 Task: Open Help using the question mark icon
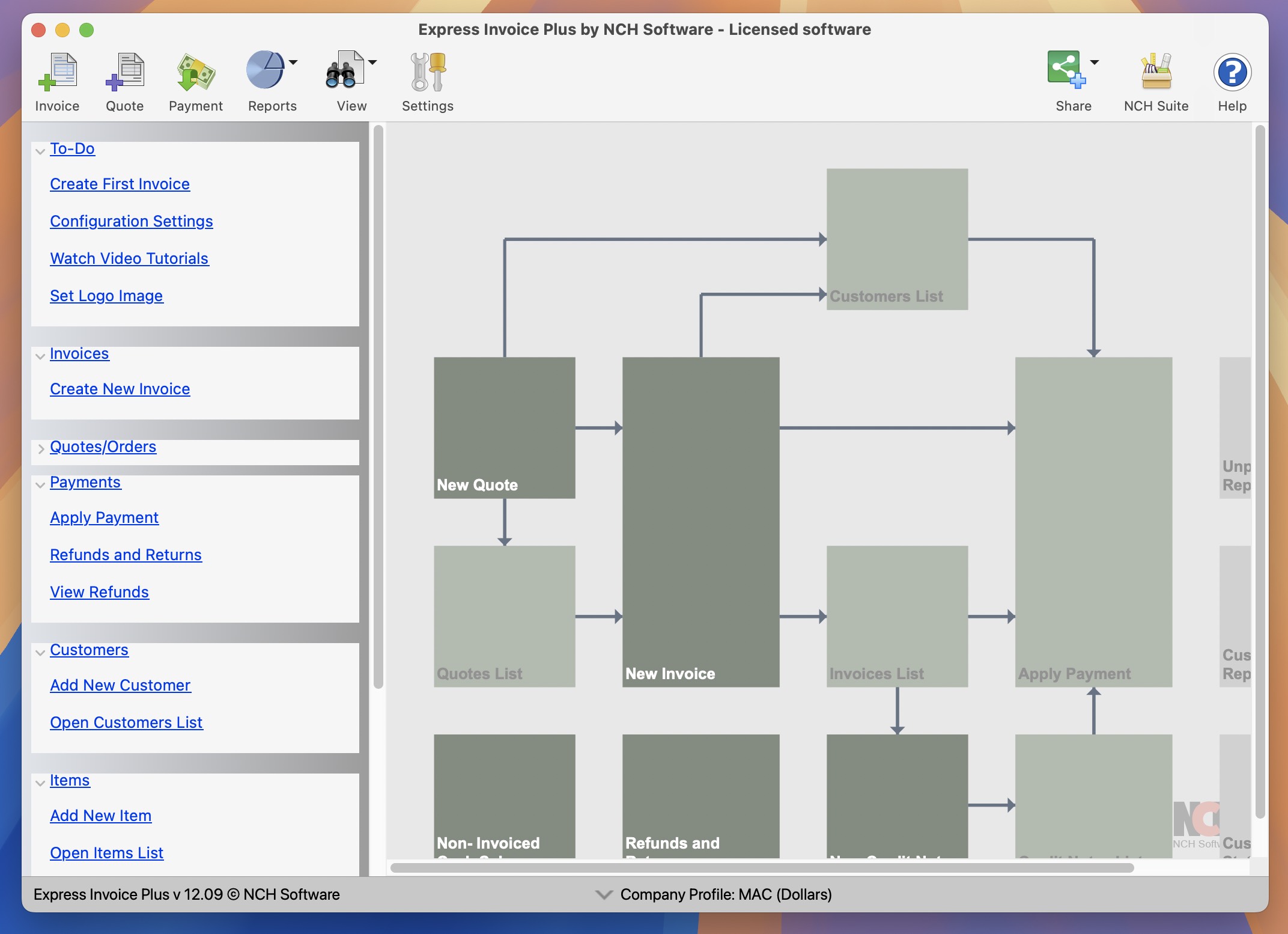pyautogui.click(x=1232, y=72)
